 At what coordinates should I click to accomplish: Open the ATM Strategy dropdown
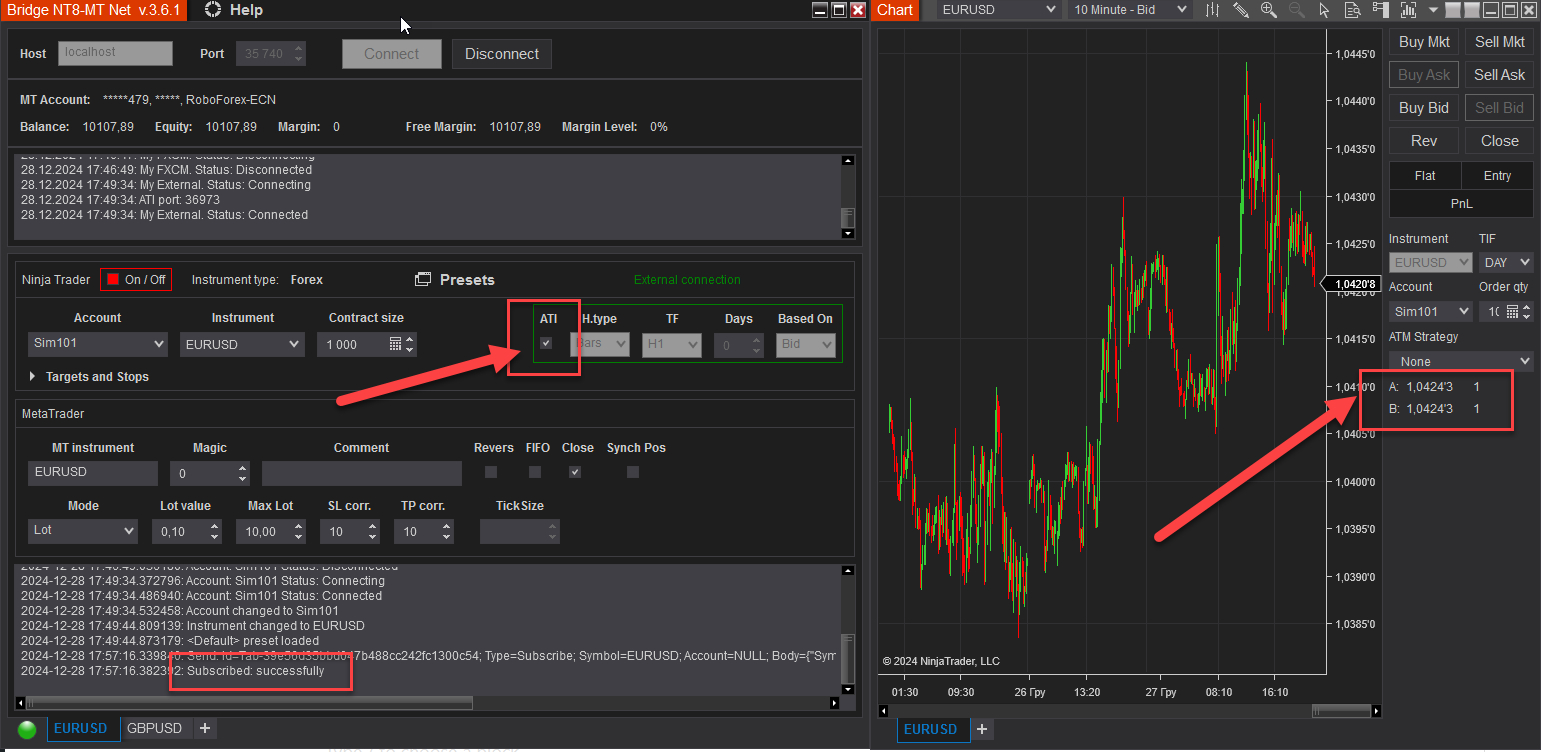point(1460,361)
